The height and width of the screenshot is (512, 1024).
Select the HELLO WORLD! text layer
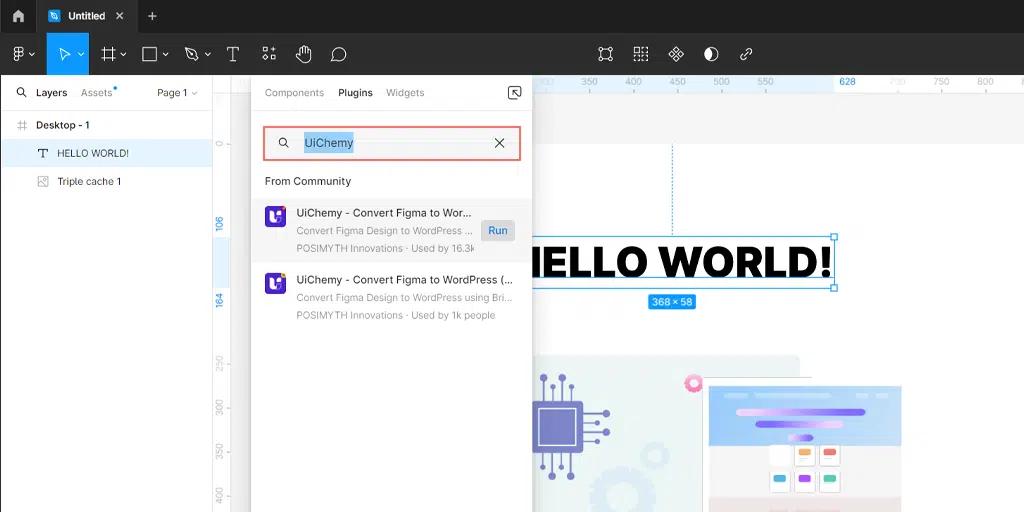(106, 153)
